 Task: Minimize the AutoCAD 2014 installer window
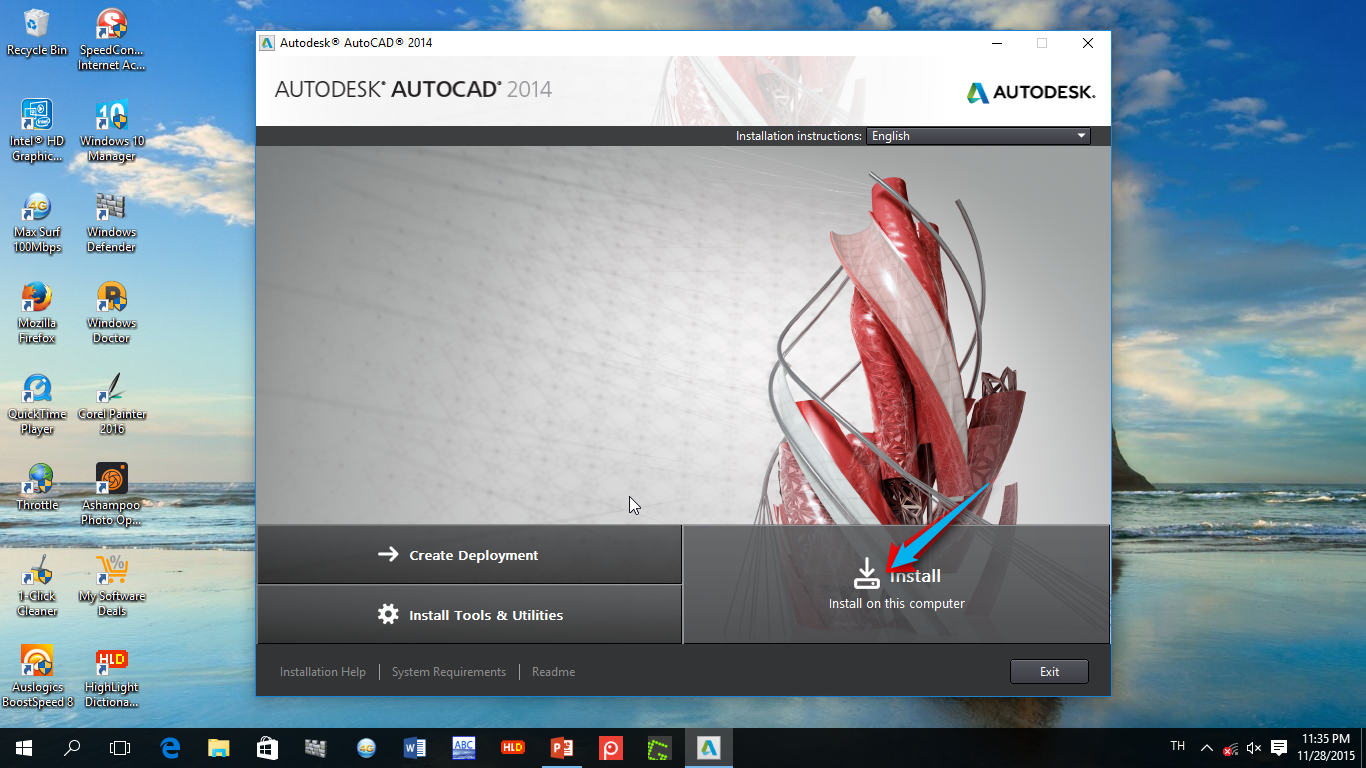pyautogui.click(x=997, y=43)
